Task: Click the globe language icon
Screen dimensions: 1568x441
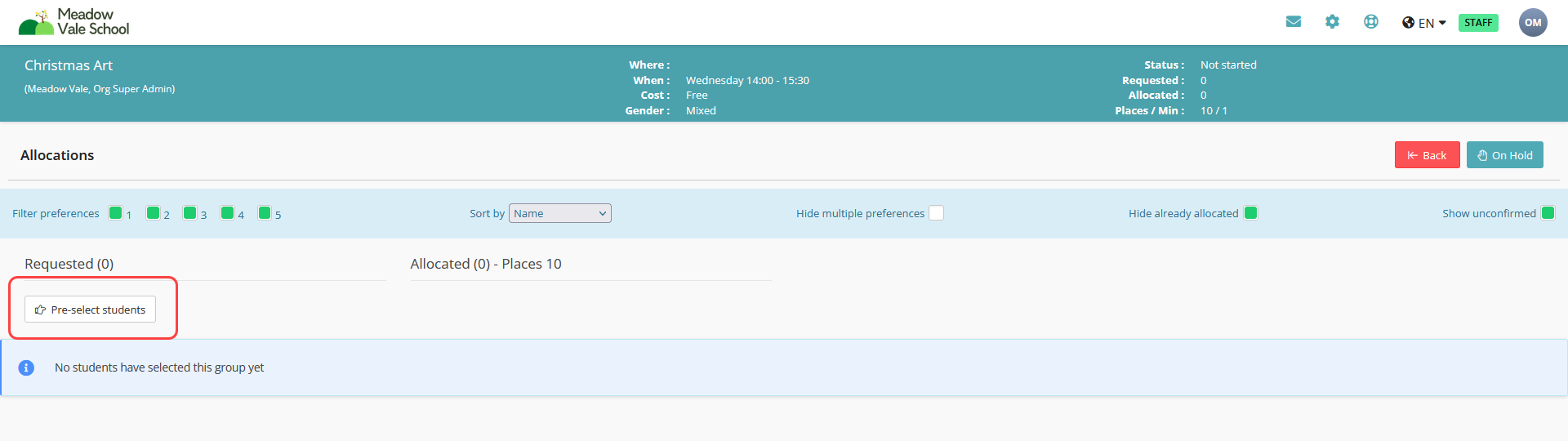Action: click(1408, 23)
